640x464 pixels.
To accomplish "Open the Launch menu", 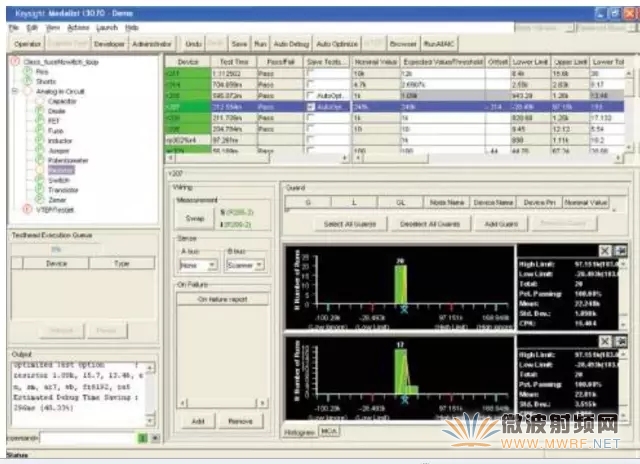I will 107,28.
